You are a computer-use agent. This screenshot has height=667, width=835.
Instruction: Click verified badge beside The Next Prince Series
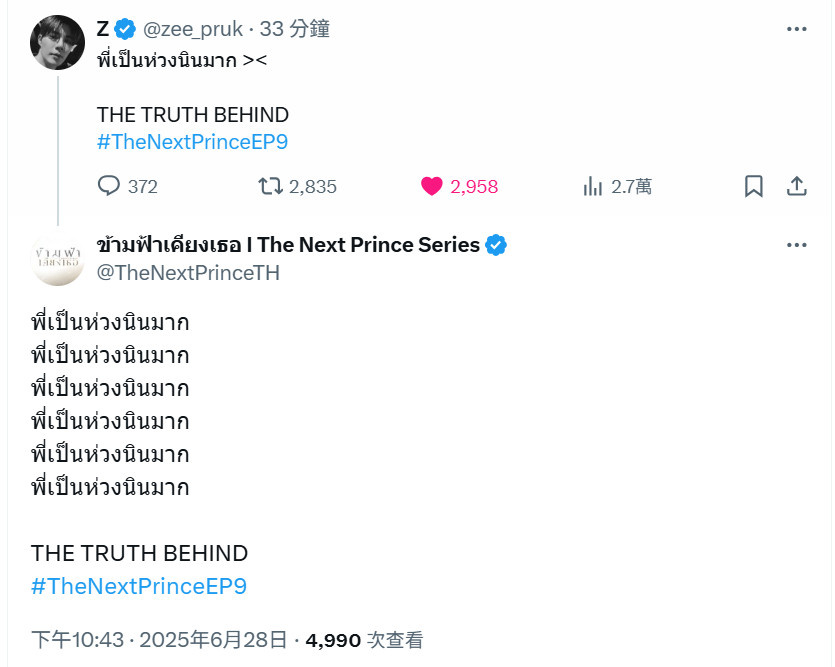tap(496, 245)
